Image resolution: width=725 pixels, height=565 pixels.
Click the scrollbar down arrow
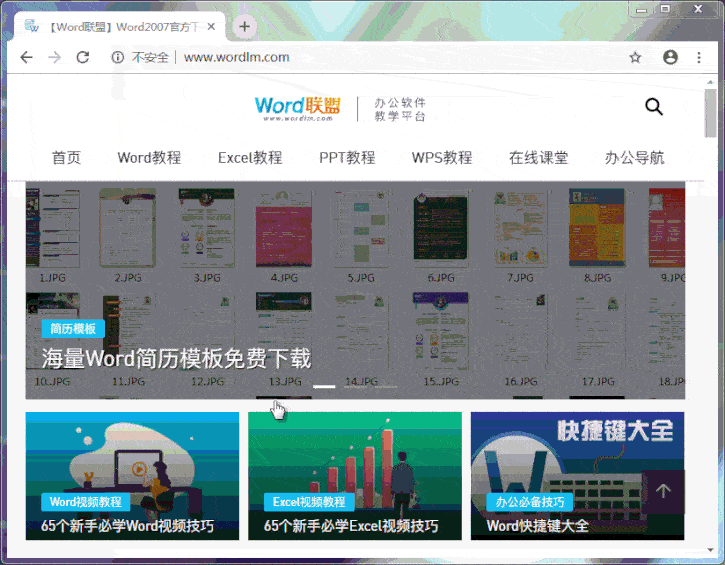coord(710,550)
